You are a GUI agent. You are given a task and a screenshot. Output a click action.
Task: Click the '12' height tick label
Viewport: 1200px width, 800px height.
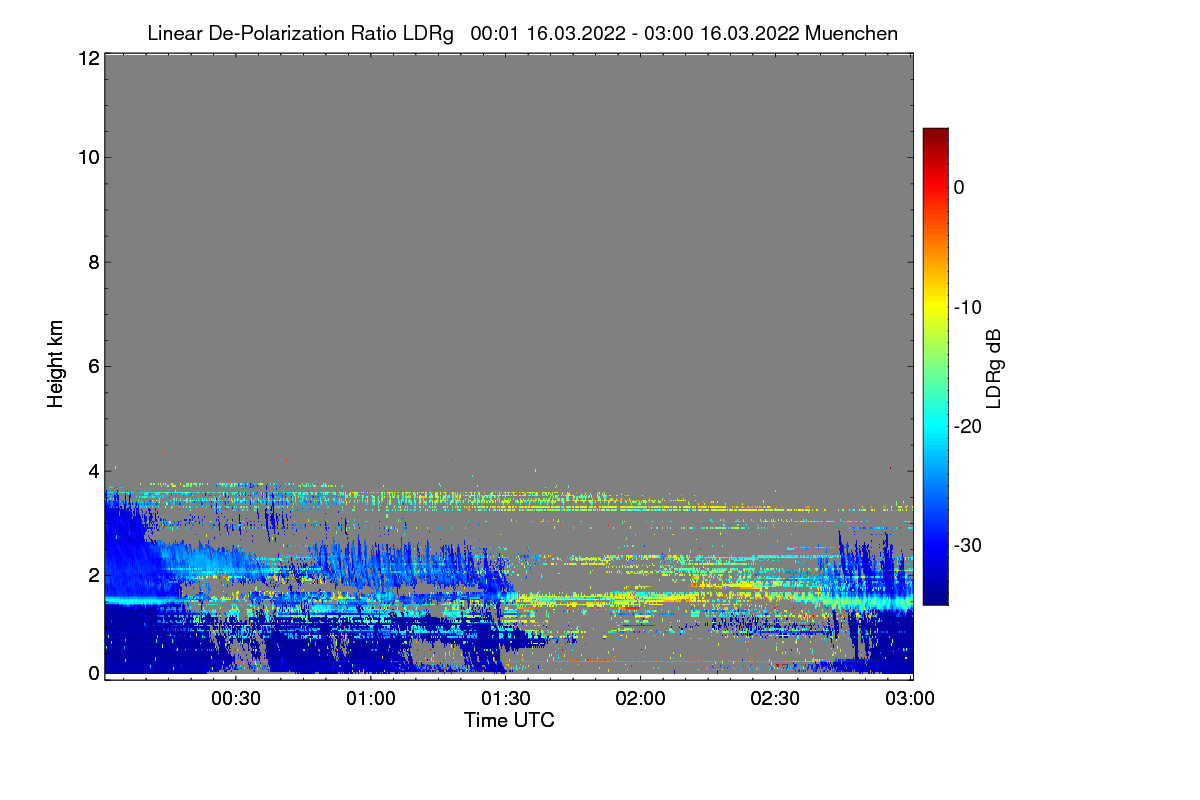point(88,59)
